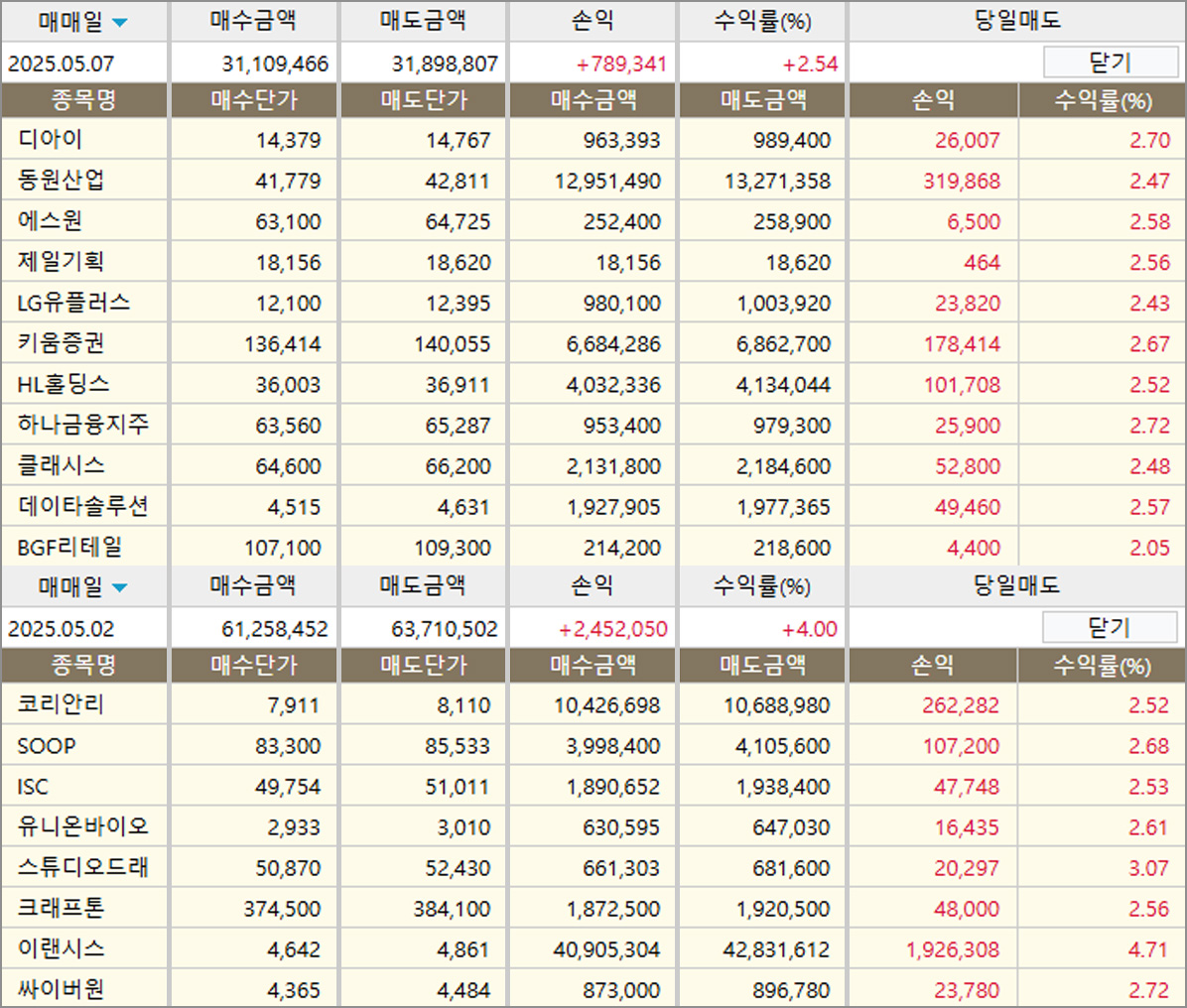Close the 2025.05.02 daily sell details
This screenshot has width=1187, height=1008.
point(1109,627)
